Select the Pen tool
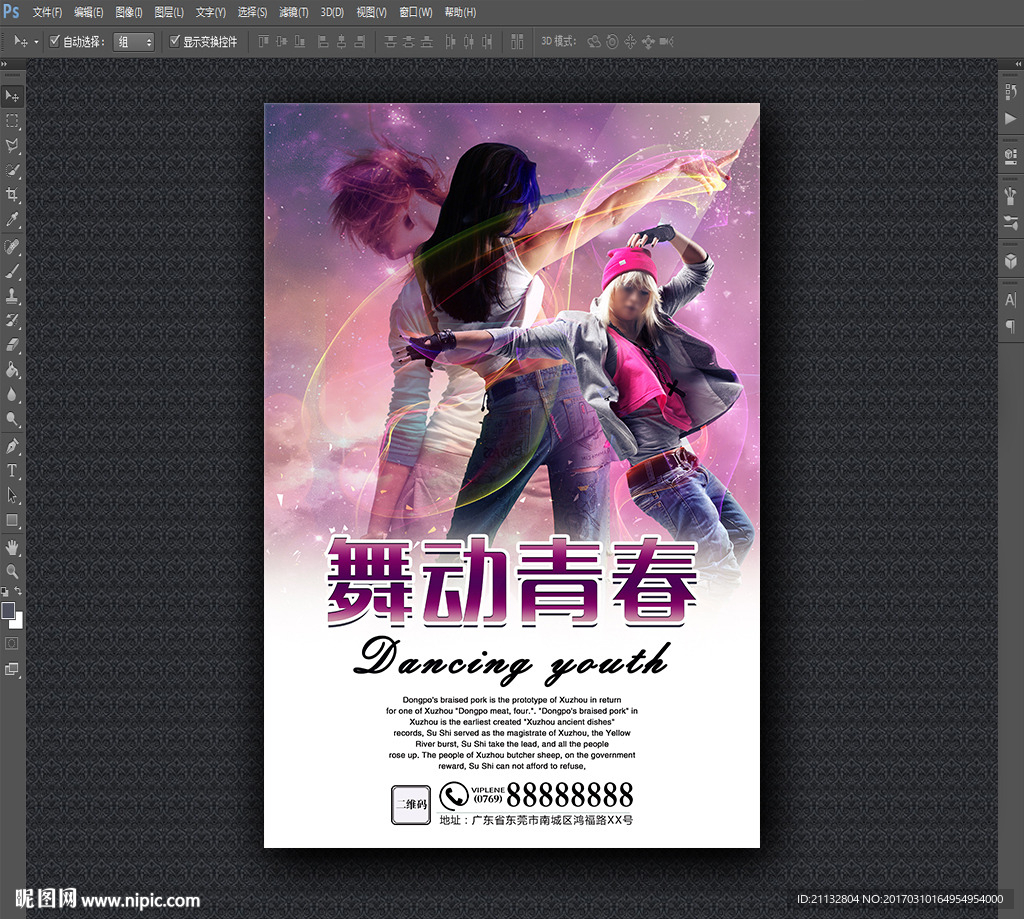The width and height of the screenshot is (1024, 919). [x=12, y=446]
